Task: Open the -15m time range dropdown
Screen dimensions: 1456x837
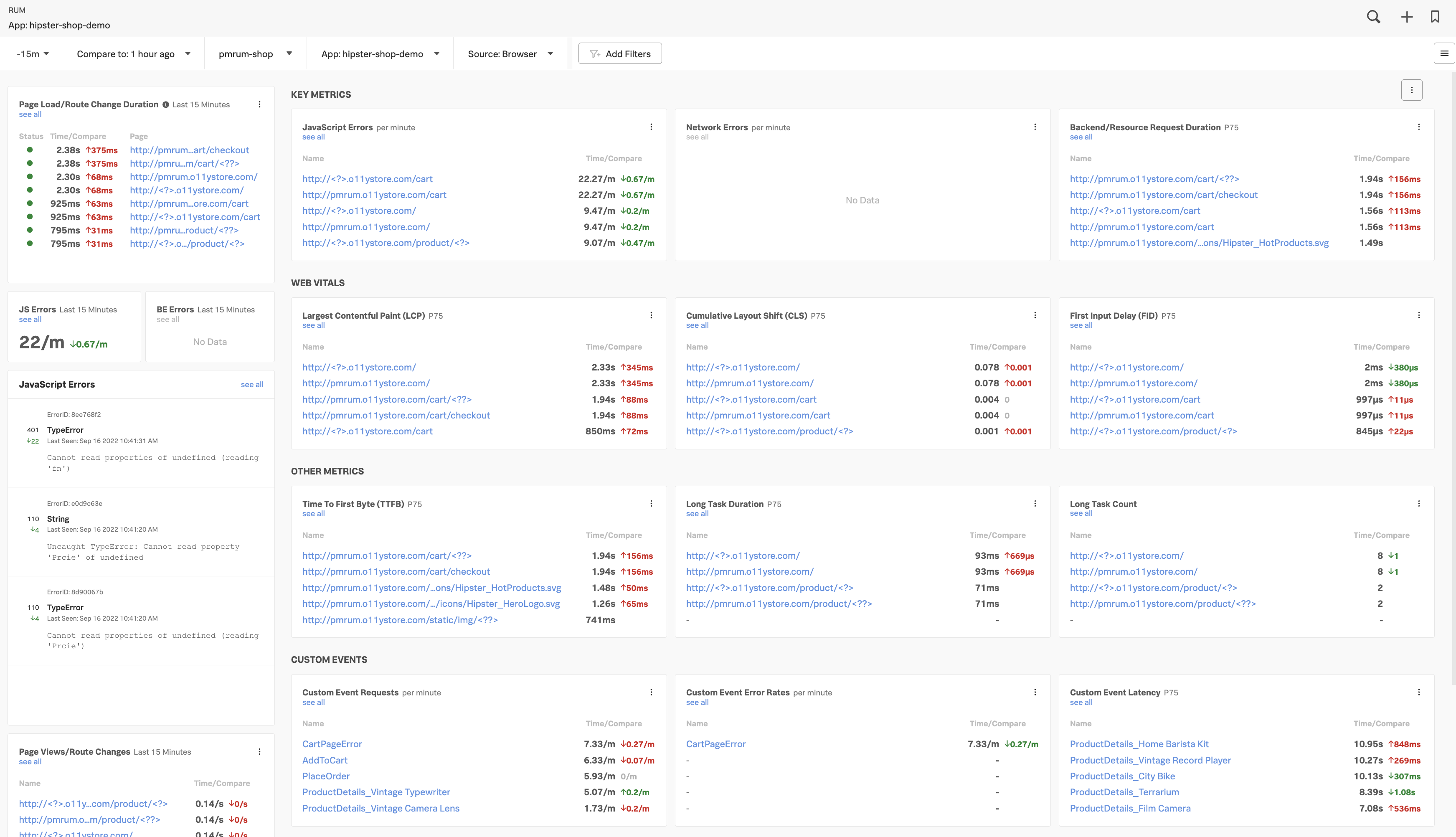Action: point(33,53)
